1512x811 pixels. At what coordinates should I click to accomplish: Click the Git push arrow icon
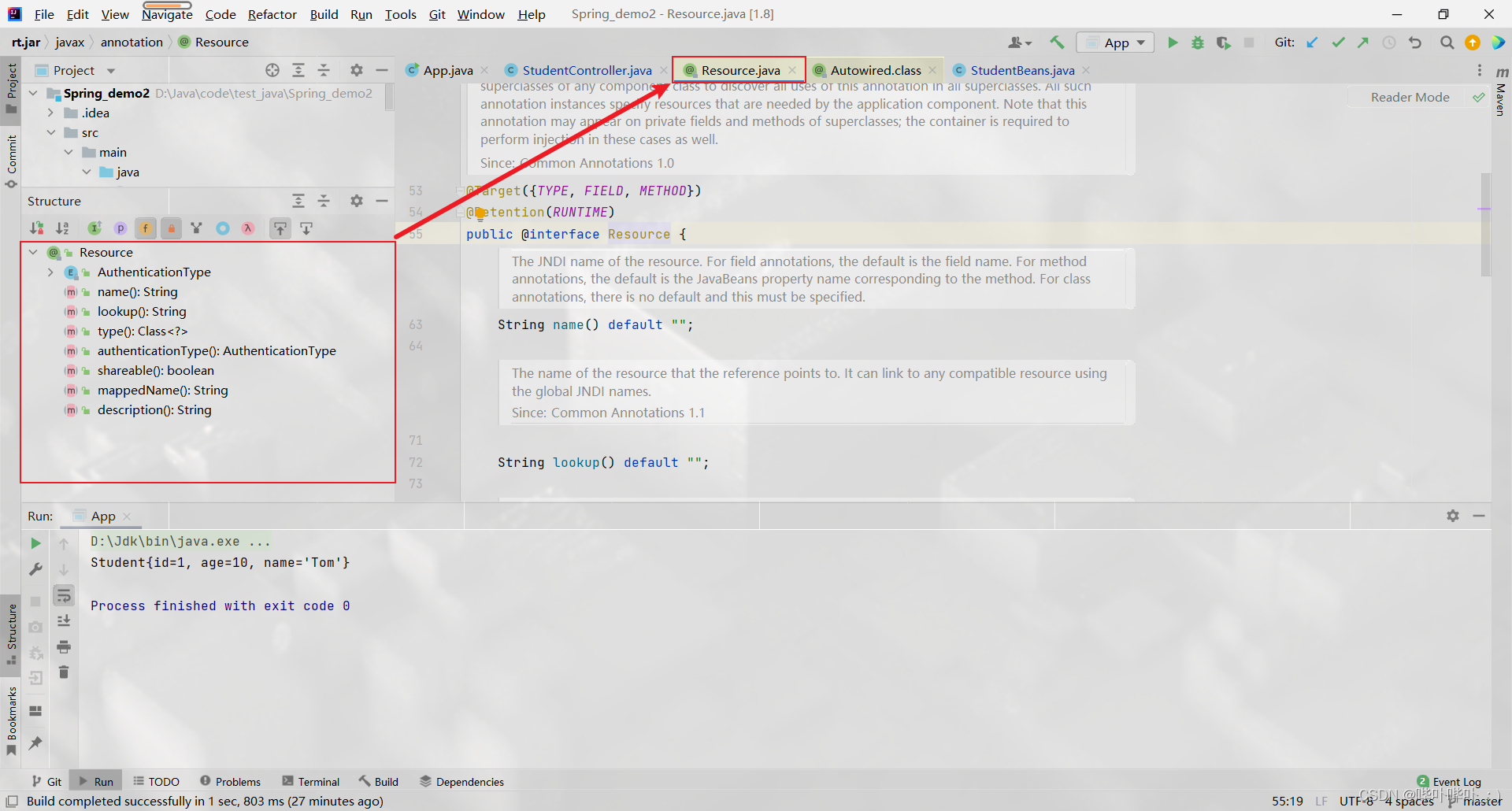point(1363,43)
